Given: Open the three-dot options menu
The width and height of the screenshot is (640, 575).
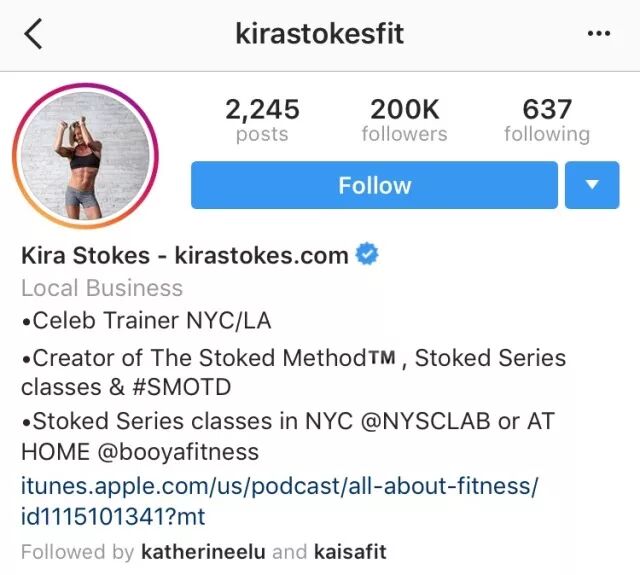Looking at the screenshot, I should tap(599, 33).
